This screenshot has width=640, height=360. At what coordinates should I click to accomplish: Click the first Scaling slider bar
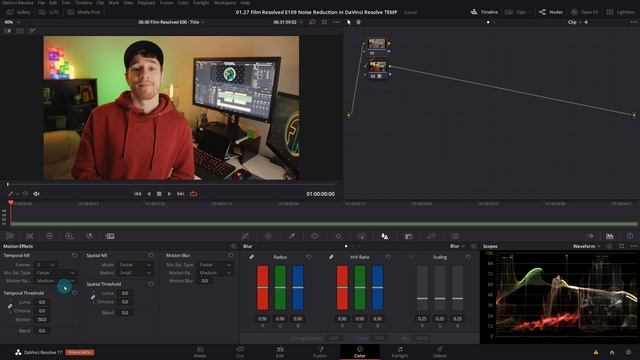click(x=422, y=288)
